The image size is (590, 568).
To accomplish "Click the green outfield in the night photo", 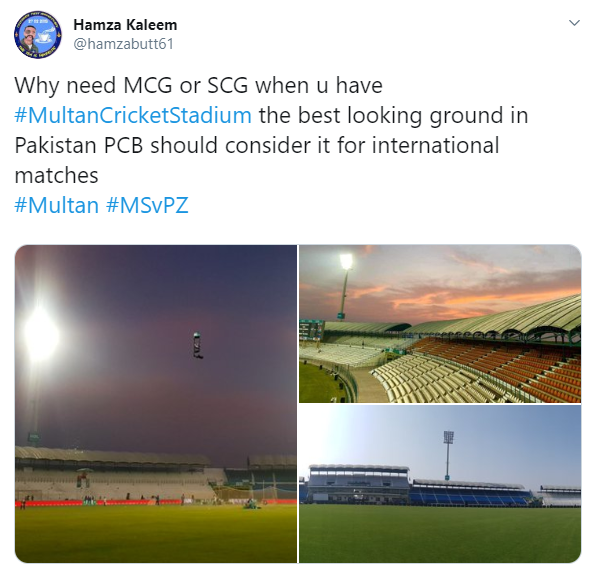I will 156,533.
